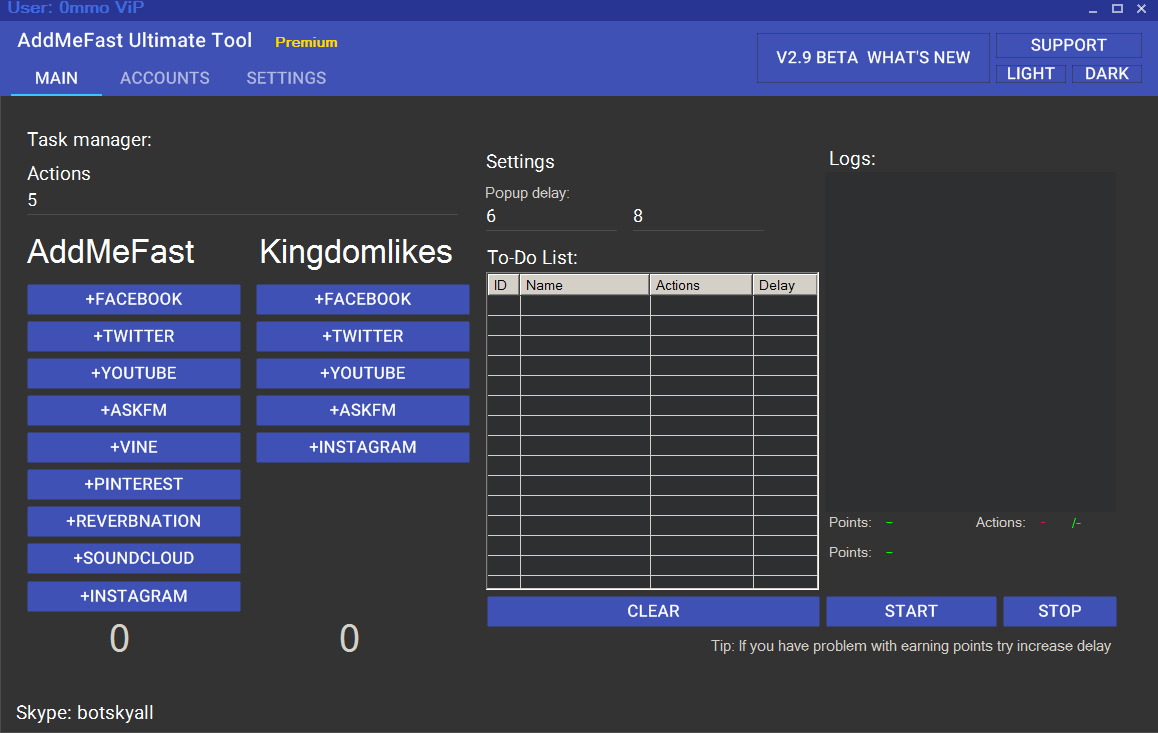Click the Actions column header in To-Do List
Viewport: 1158px width, 733px height.
tap(701, 285)
